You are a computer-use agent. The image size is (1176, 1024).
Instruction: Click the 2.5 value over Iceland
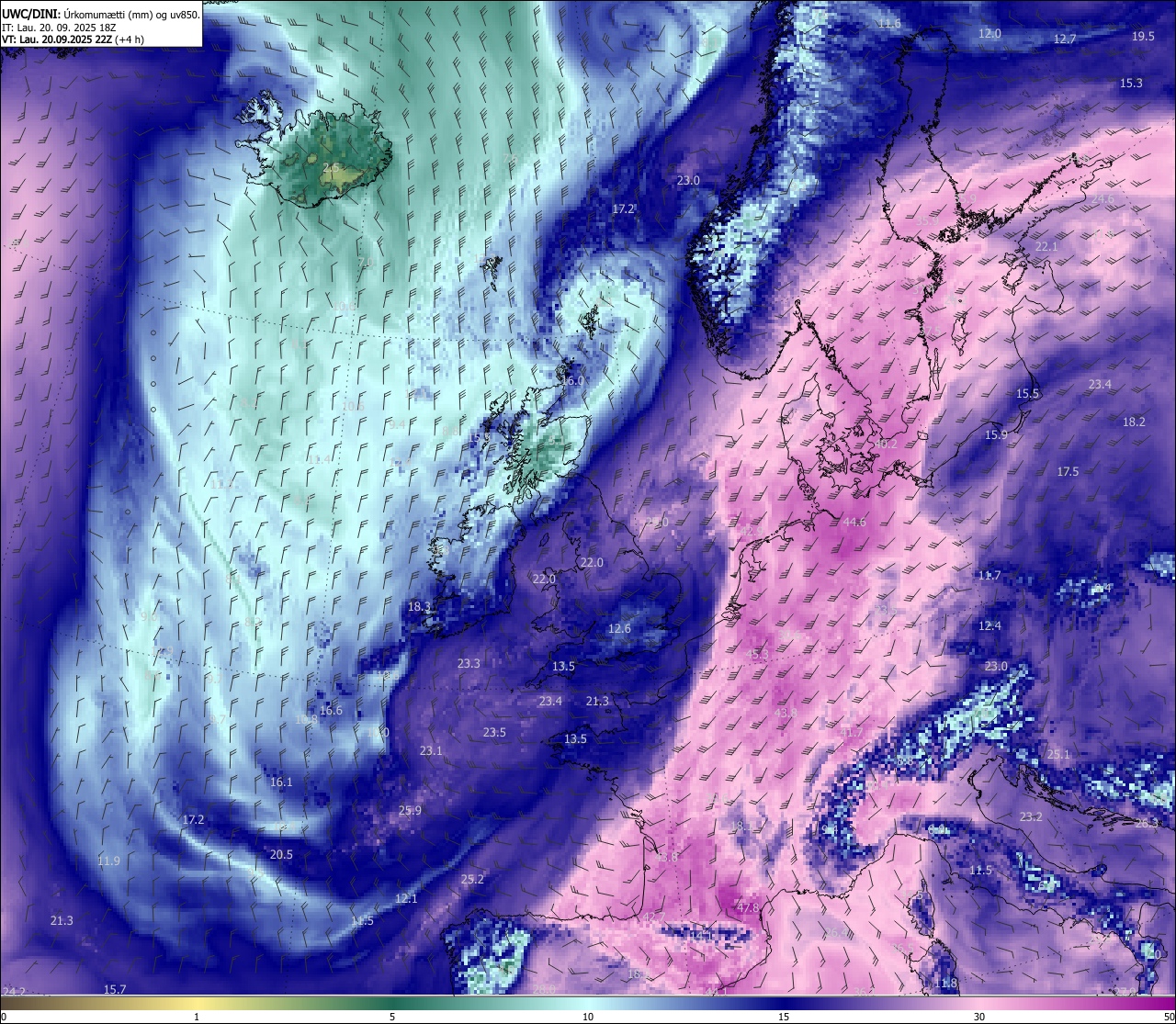click(x=332, y=167)
